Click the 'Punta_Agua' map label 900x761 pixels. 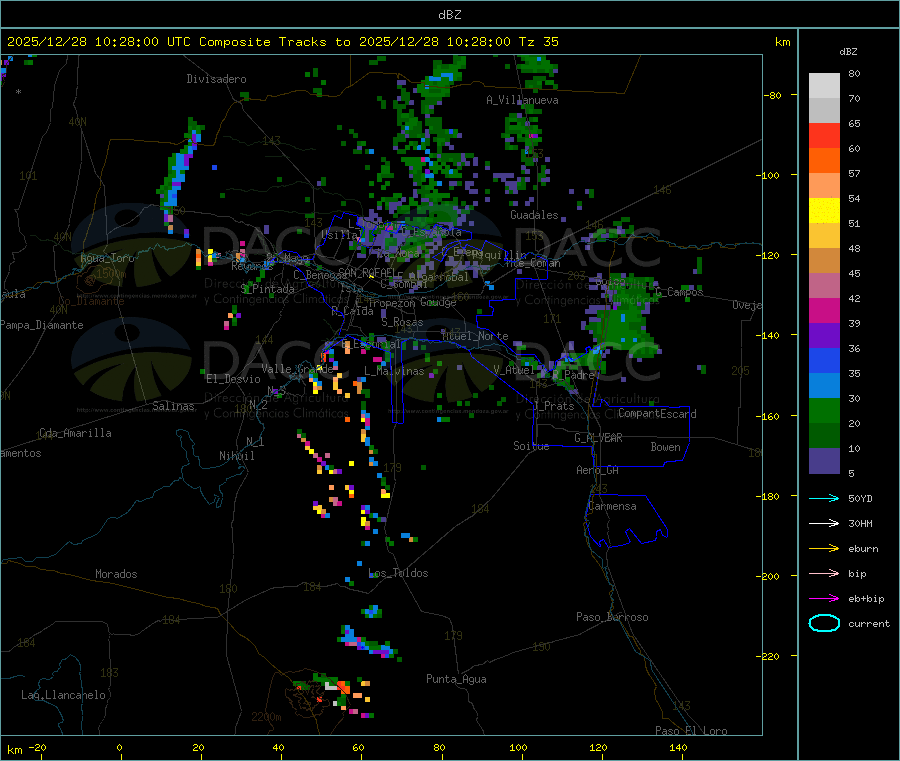click(x=456, y=679)
